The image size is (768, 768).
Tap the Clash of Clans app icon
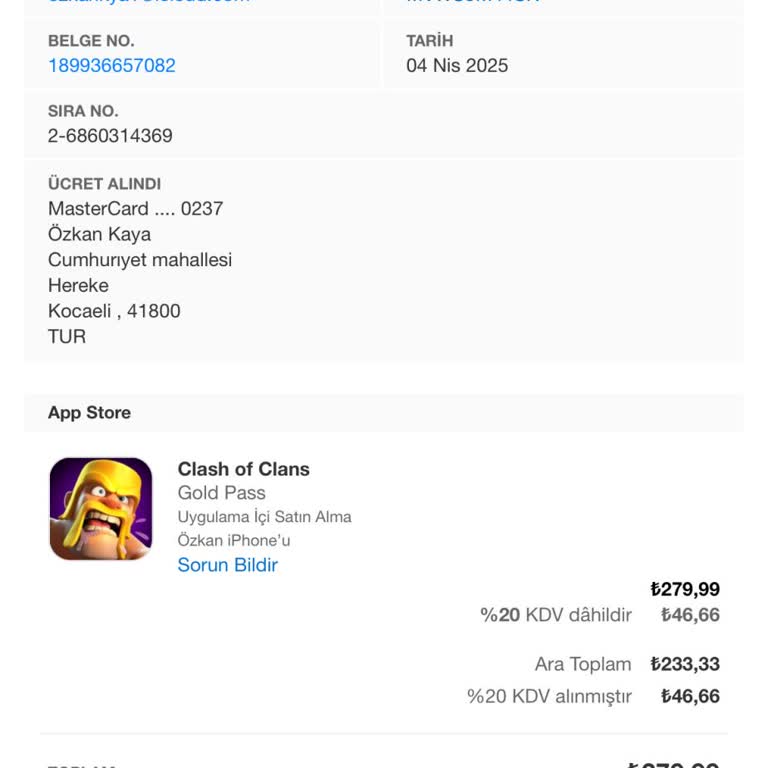pos(101,509)
